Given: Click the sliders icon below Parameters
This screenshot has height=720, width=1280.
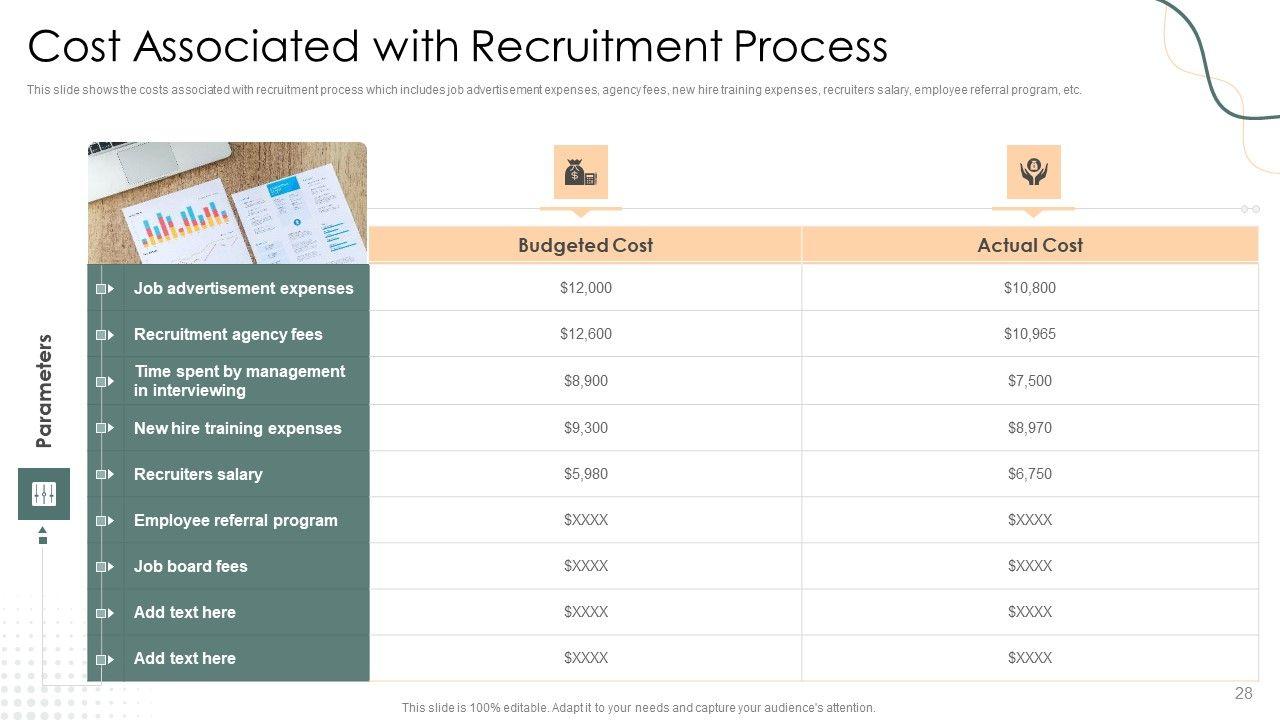Looking at the screenshot, I should click(x=44, y=494).
